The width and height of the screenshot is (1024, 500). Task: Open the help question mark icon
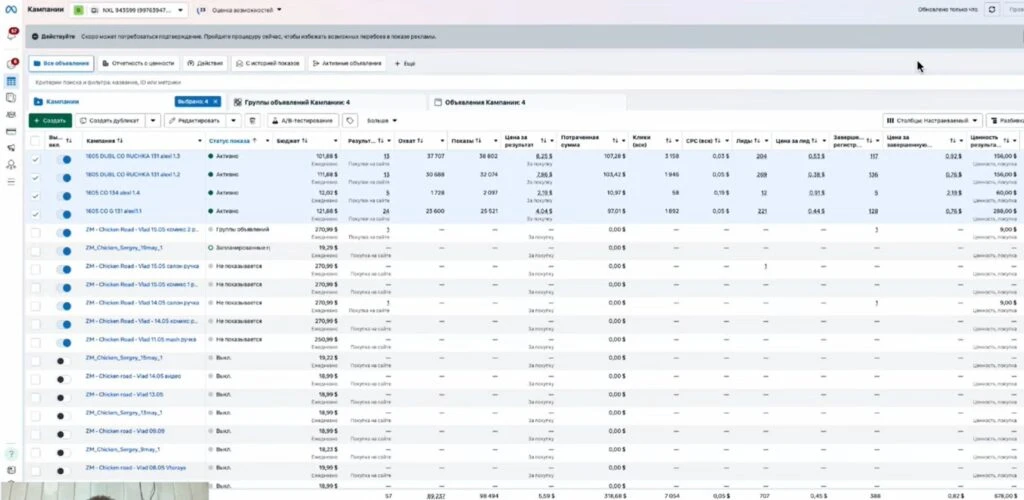pyautogui.click(x=11, y=454)
